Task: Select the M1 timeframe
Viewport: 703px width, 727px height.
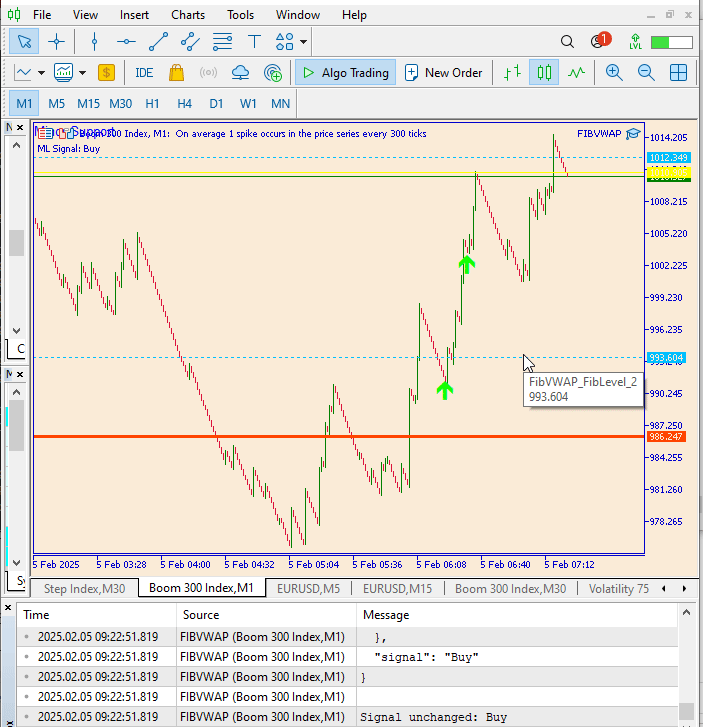Action: coord(24,103)
